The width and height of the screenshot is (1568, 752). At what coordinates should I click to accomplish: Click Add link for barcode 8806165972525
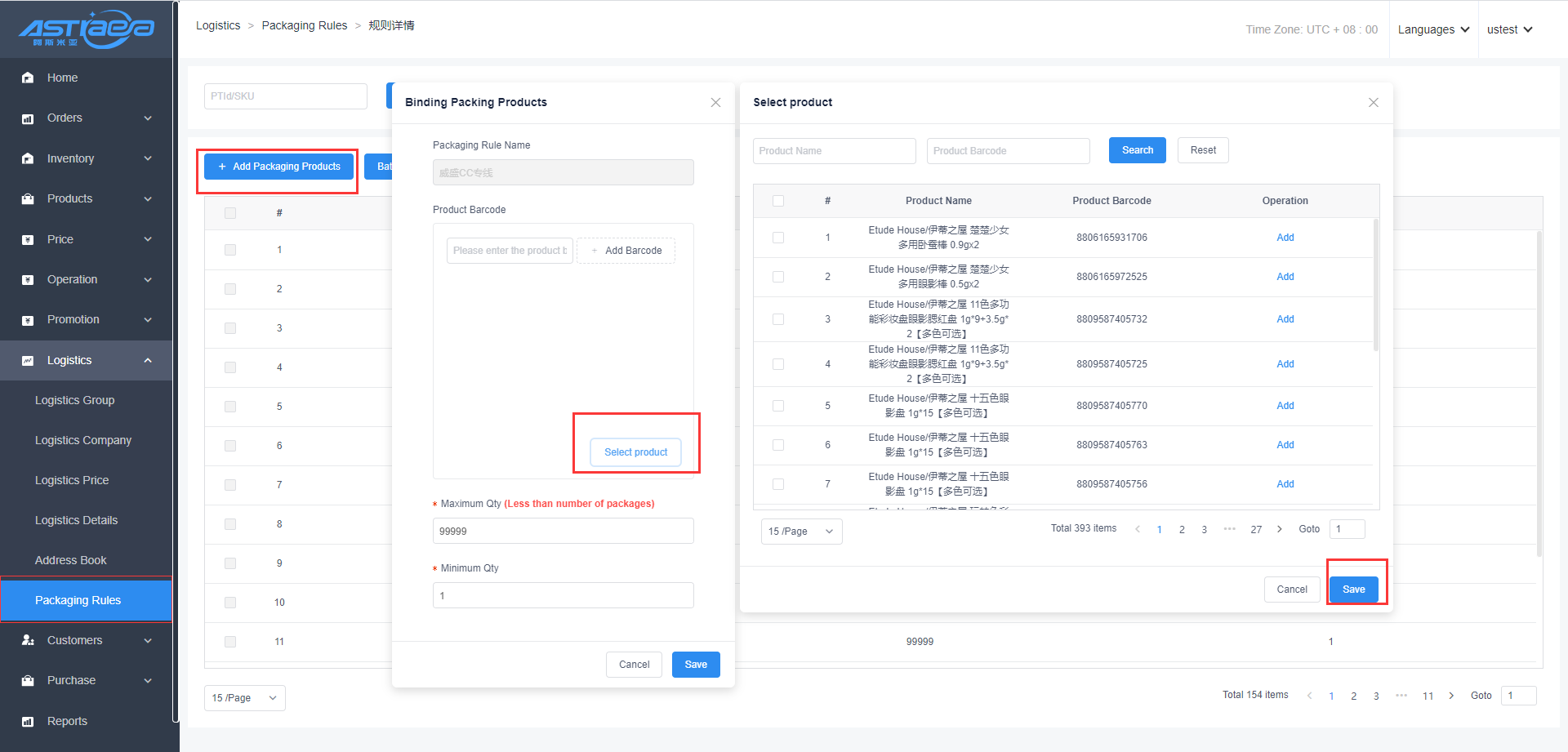(x=1285, y=277)
